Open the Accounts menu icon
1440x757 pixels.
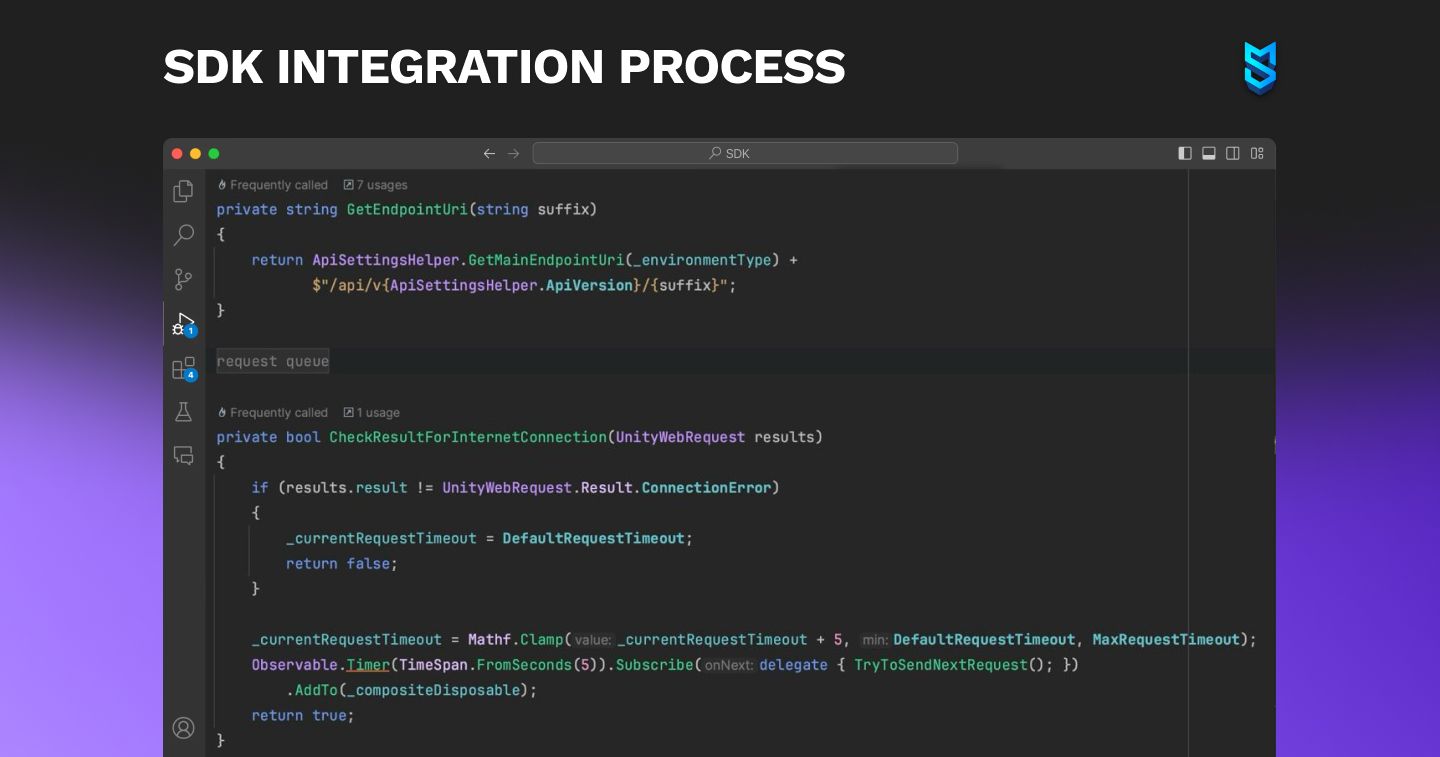tap(183, 728)
